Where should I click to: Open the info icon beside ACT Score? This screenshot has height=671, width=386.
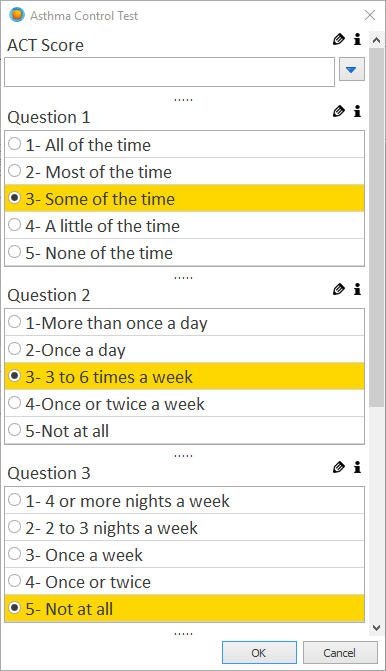pos(357,39)
